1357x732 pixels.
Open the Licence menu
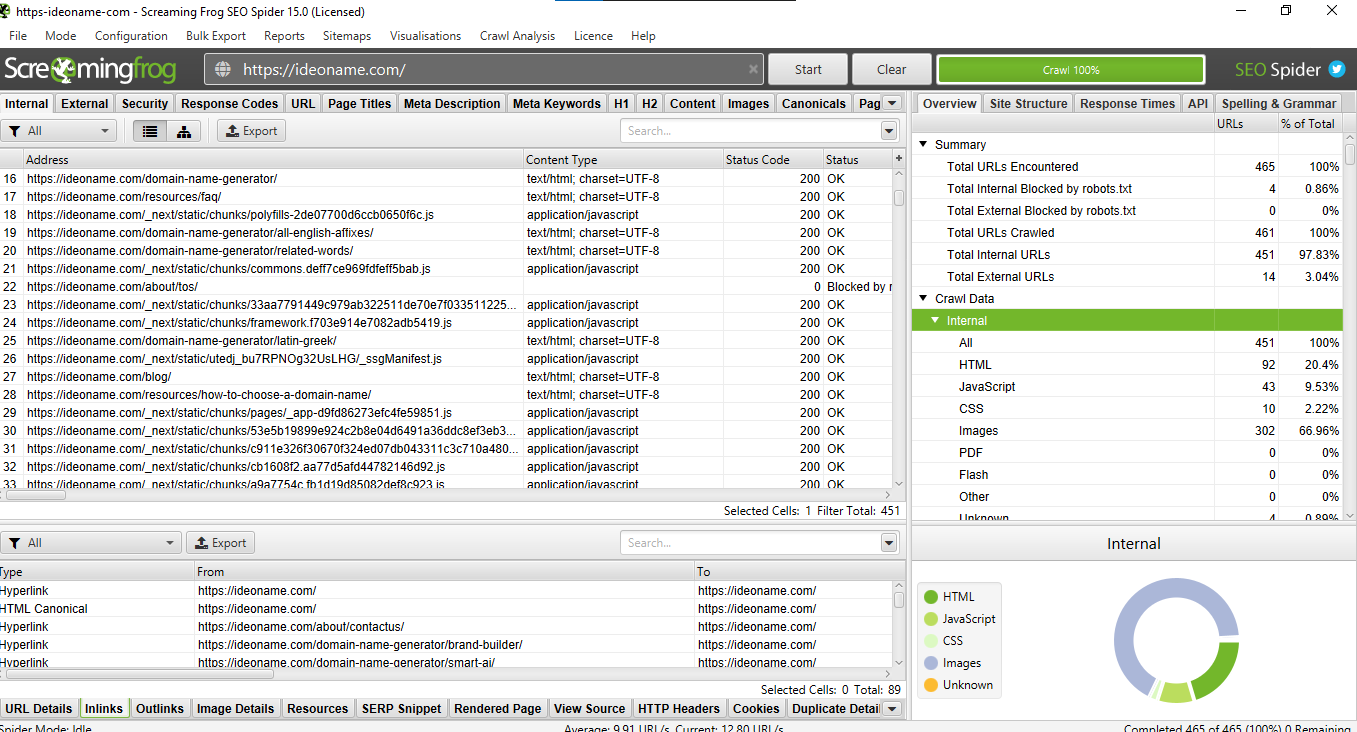(593, 36)
